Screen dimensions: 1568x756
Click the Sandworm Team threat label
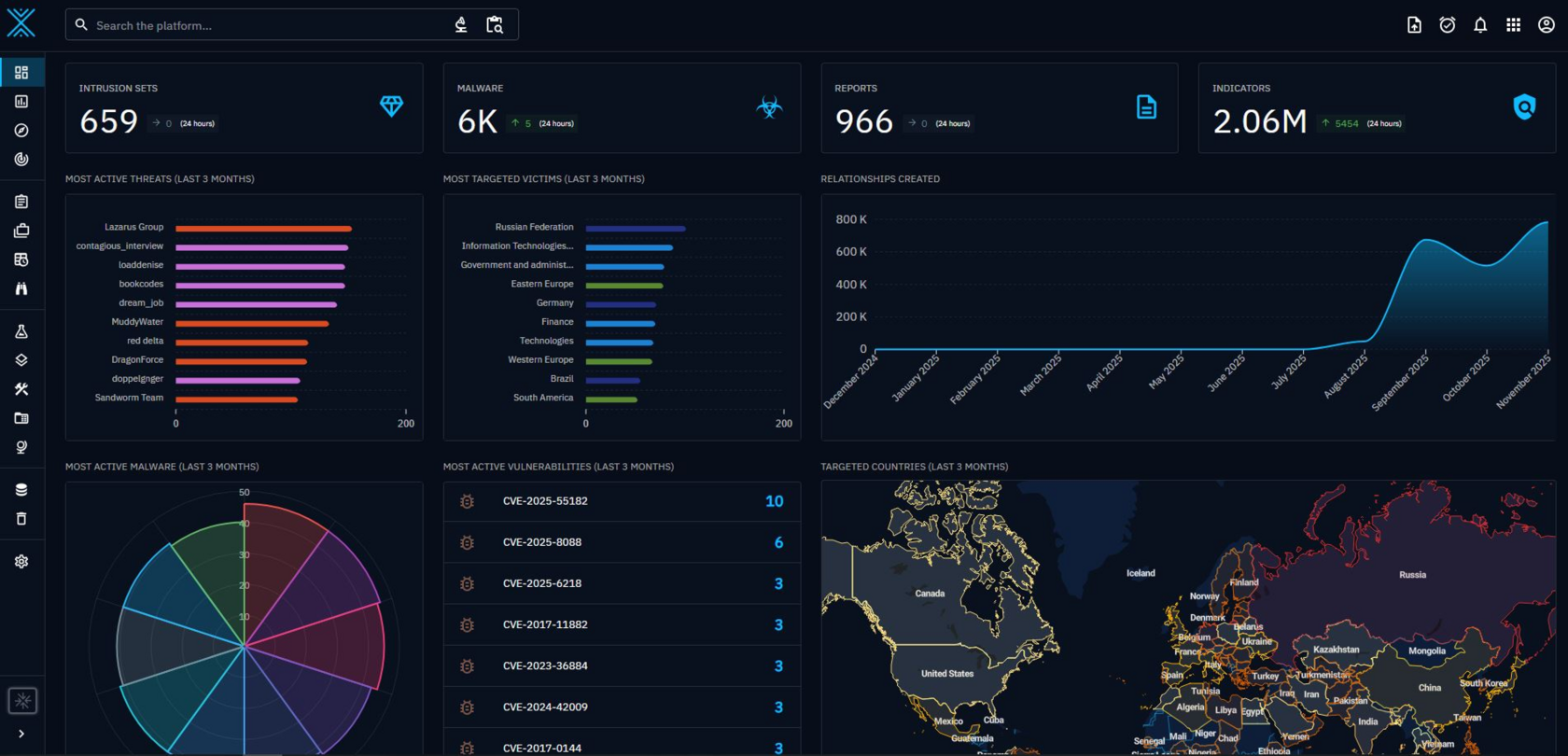point(129,398)
